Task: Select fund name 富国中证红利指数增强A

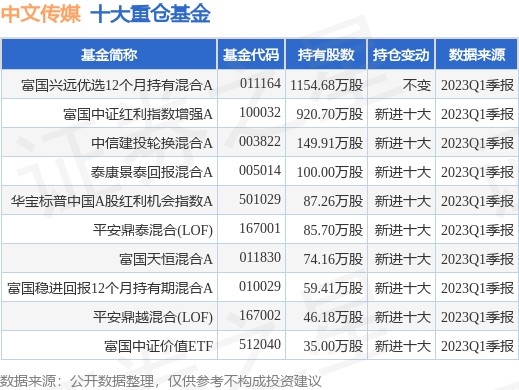Action: click(x=138, y=114)
